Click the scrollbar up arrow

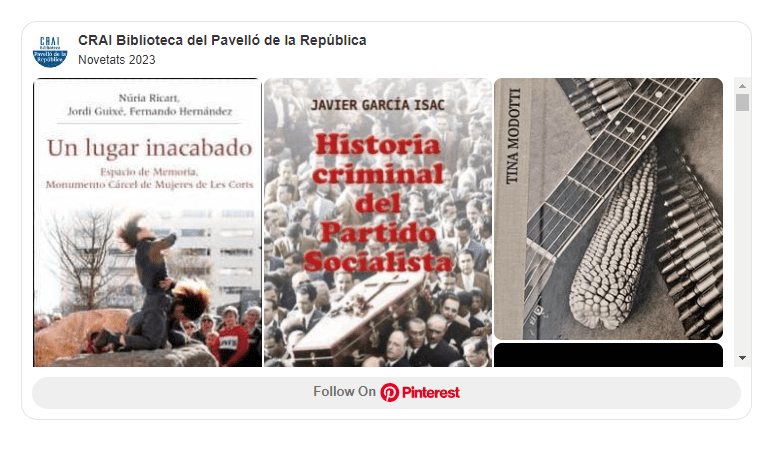pyautogui.click(x=742, y=86)
